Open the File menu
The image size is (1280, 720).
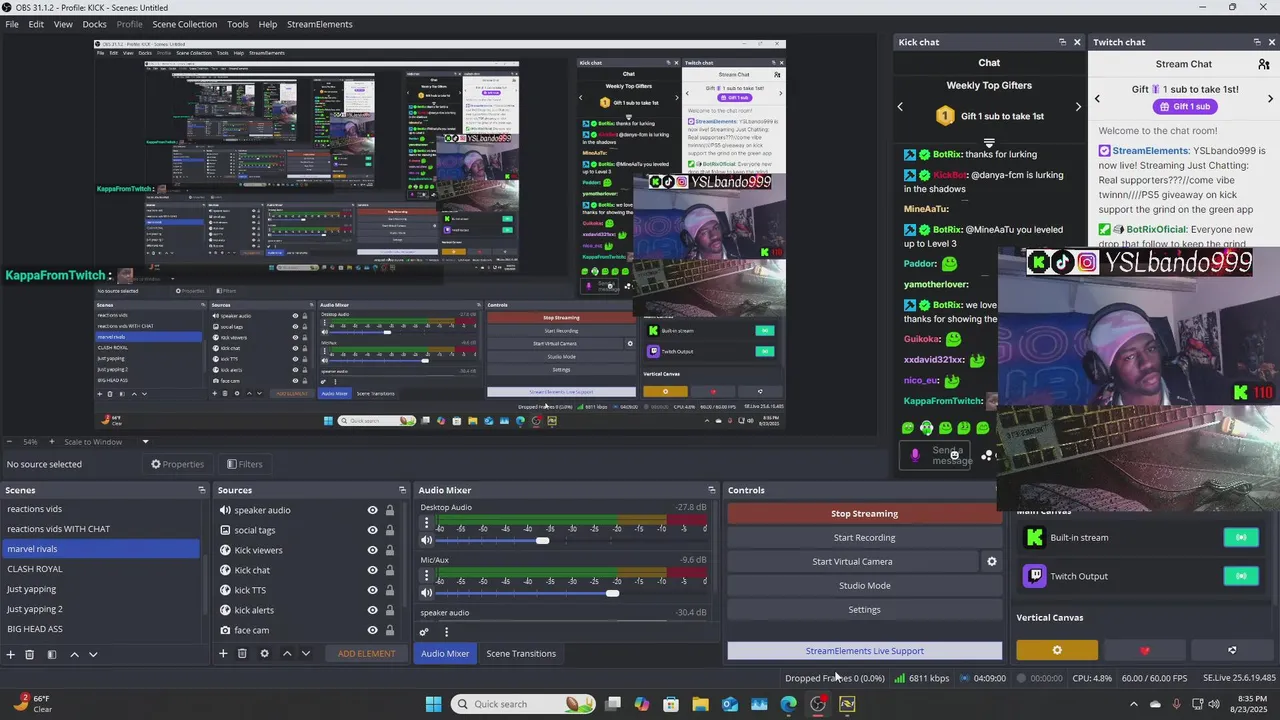(12, 24)
